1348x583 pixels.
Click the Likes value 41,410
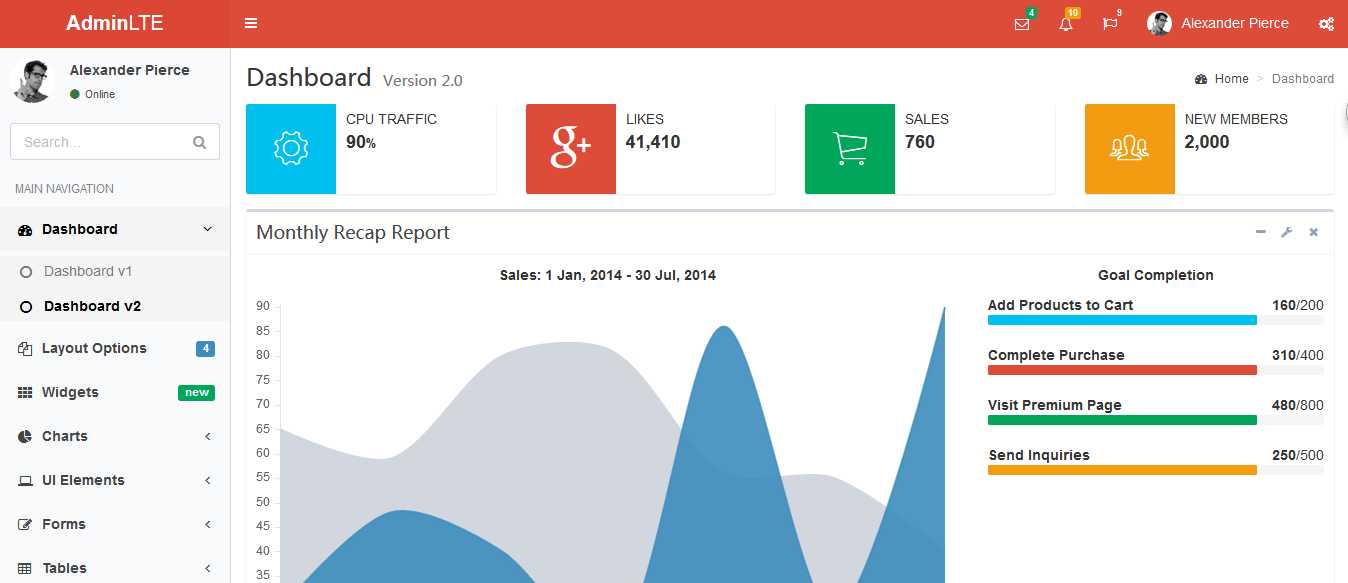653,142
